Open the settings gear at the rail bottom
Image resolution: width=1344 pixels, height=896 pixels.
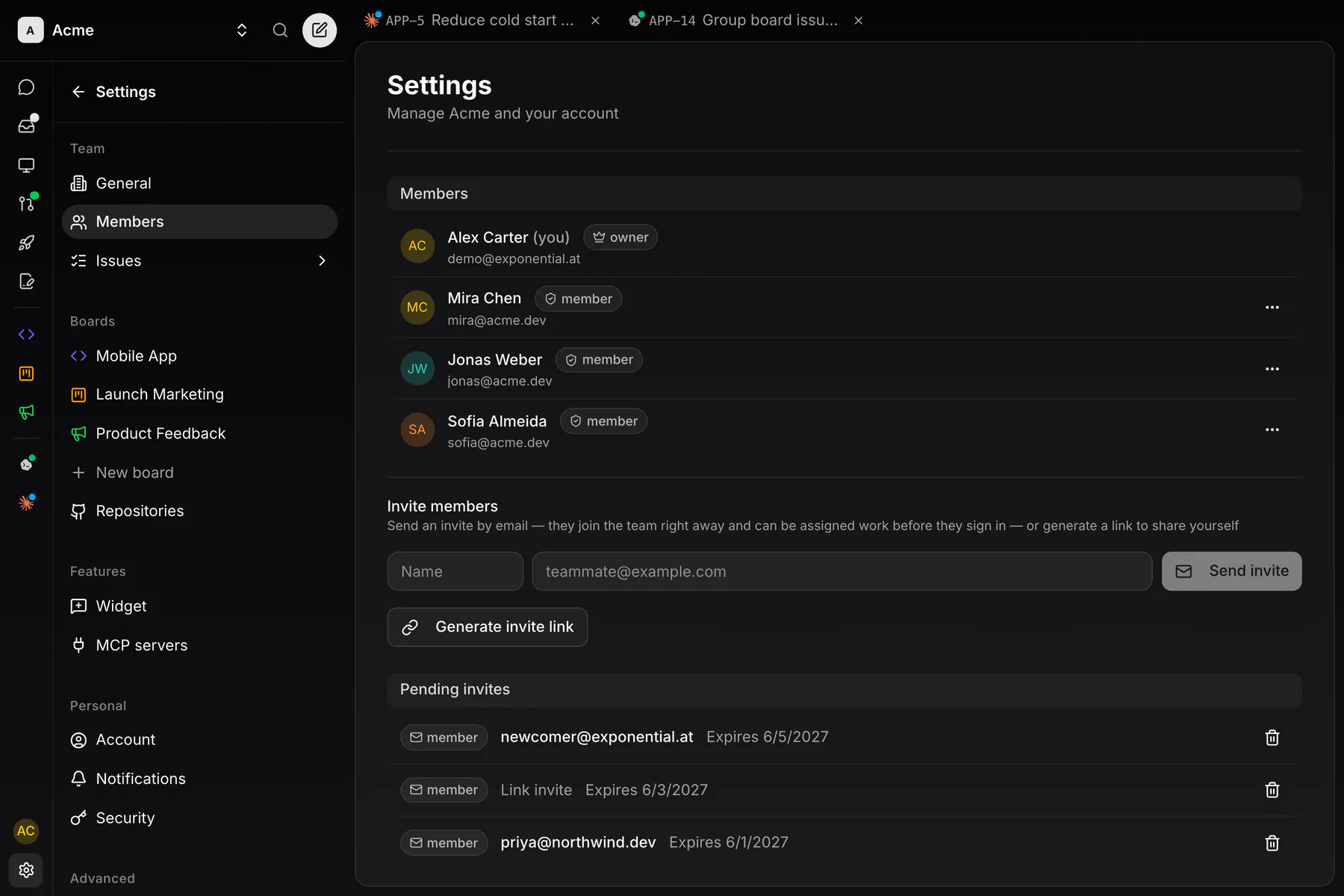click(x=26, y=870)
